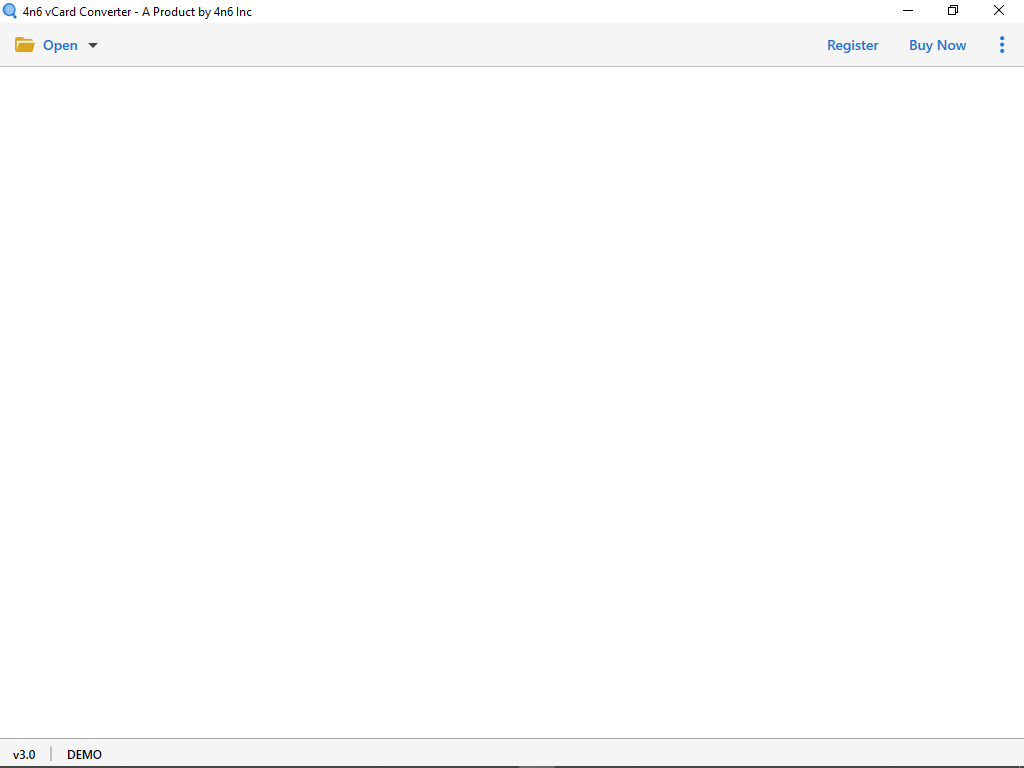Viewport: 1024px width, 768px height.
Task: Click the DEMO status text
Action: [84, 754]
